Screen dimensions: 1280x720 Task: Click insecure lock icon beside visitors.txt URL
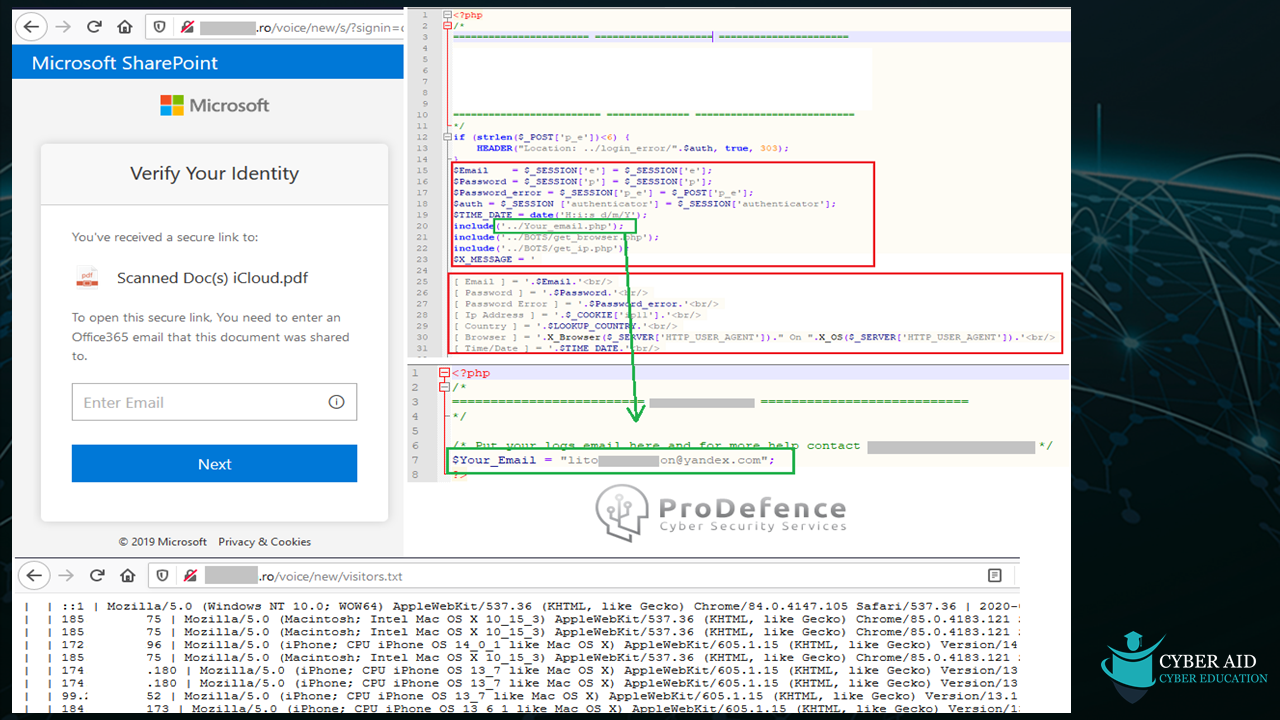[x=188, y=575]
